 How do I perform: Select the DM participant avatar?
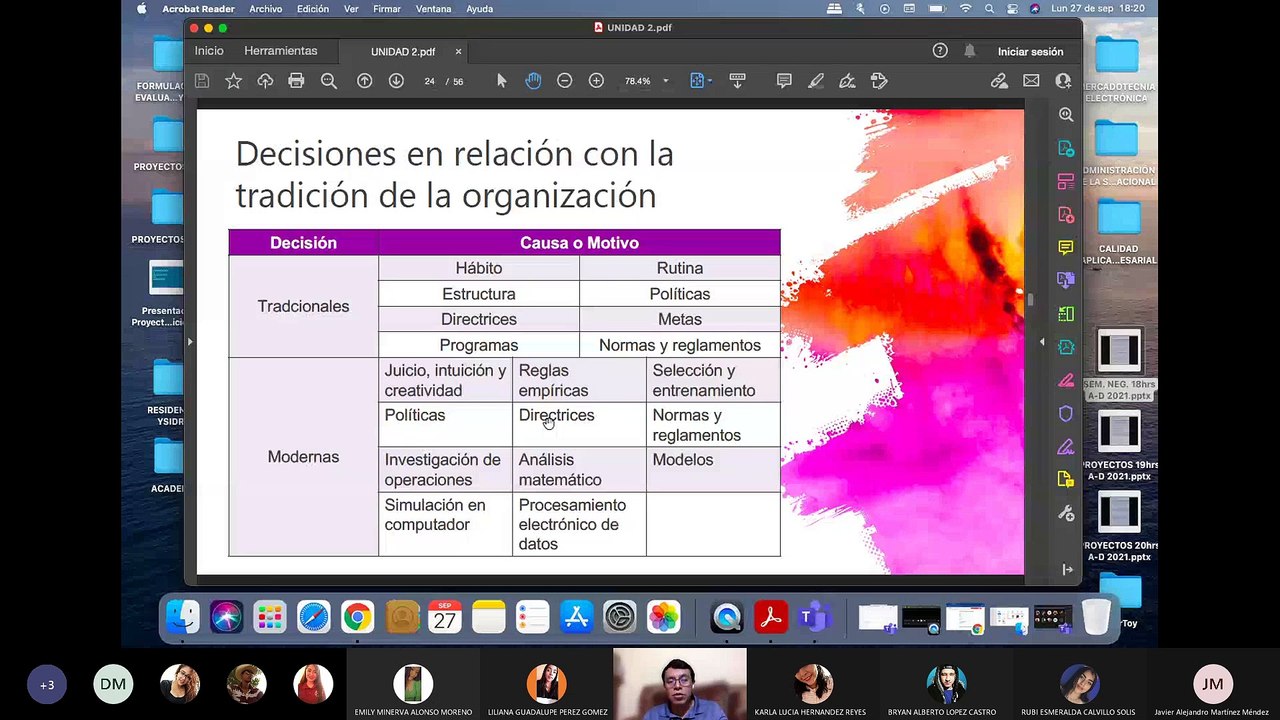coord(113,685)
